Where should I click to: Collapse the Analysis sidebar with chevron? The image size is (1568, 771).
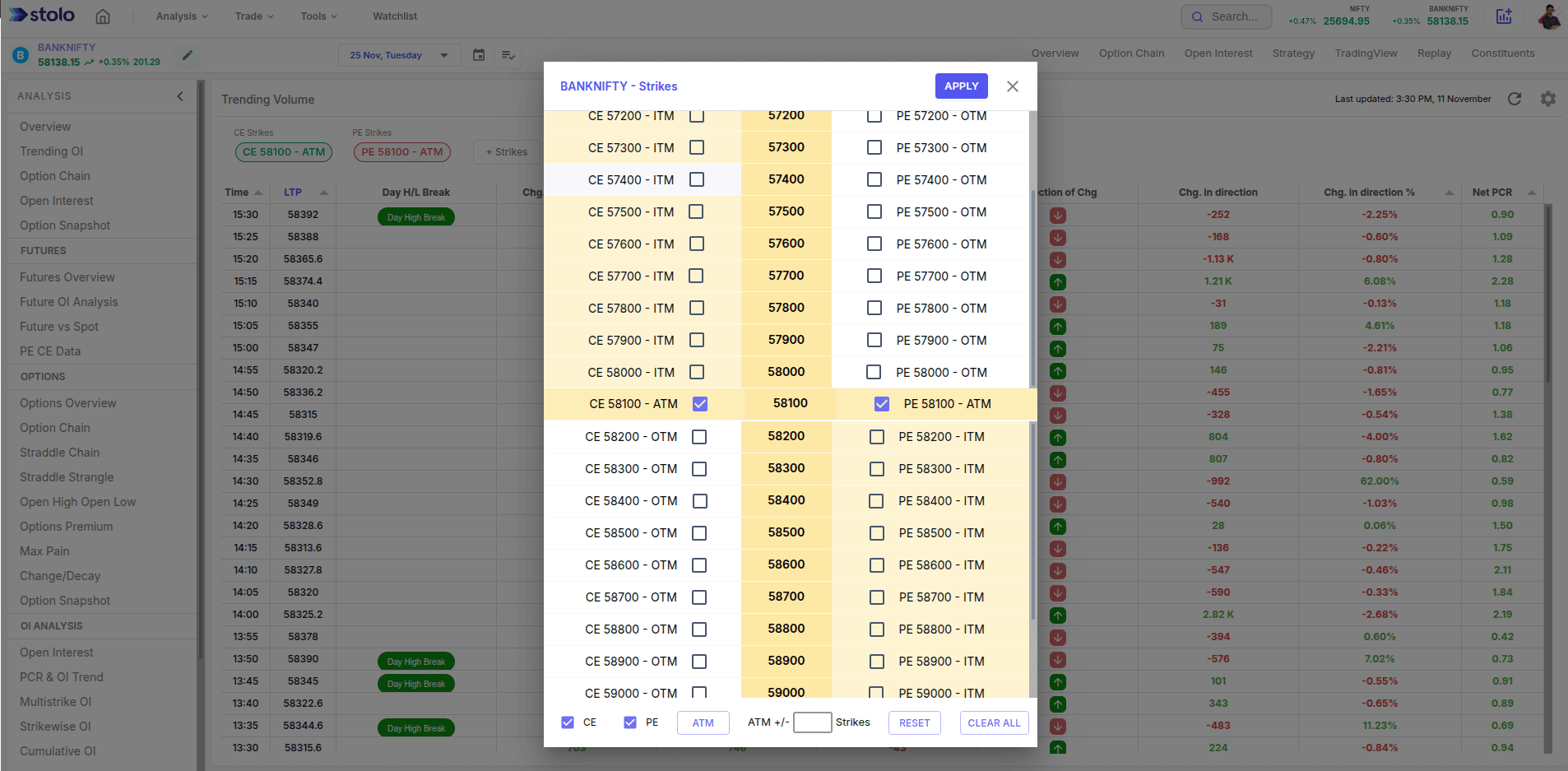180,96
